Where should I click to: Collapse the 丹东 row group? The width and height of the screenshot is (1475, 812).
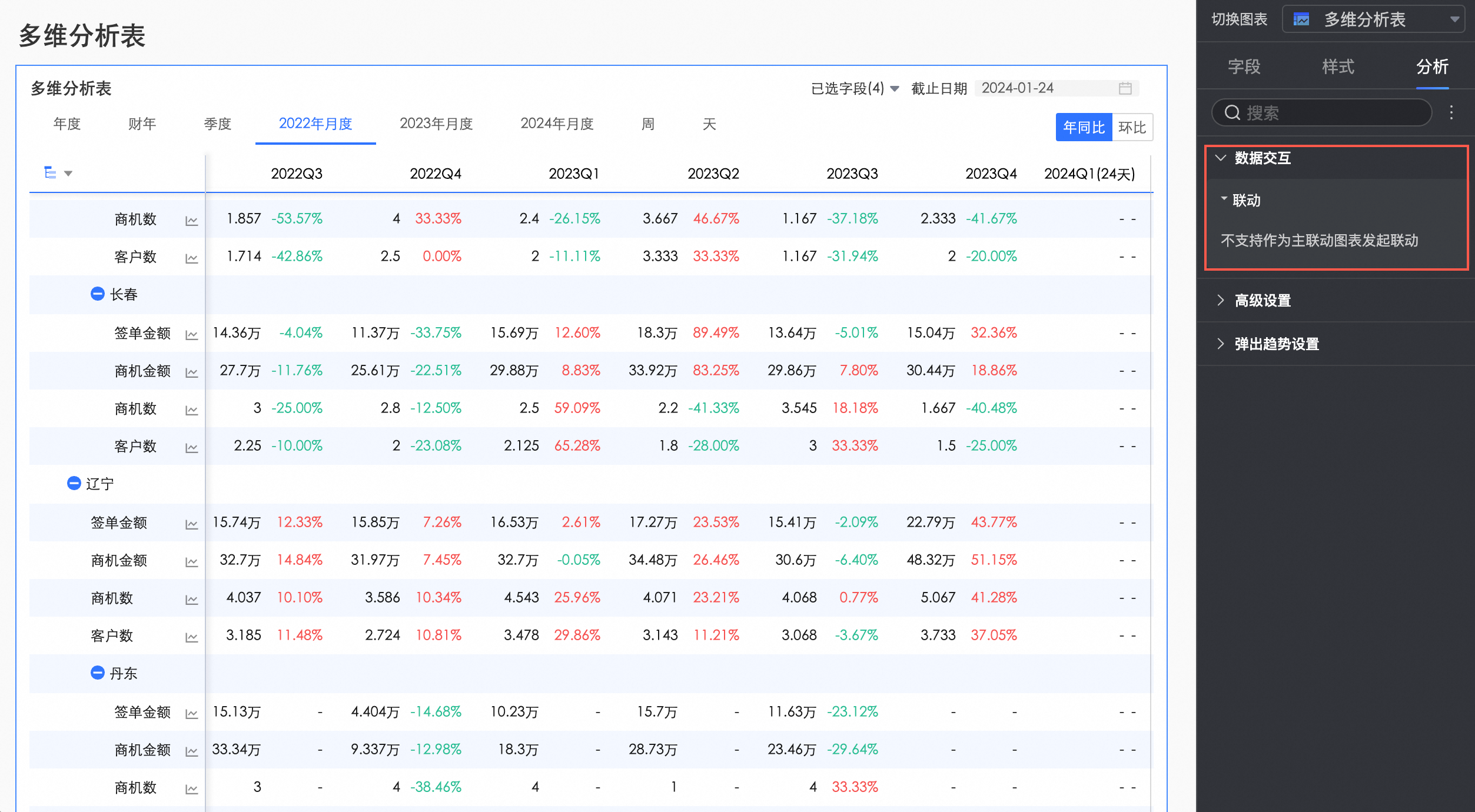coord(97,673)
